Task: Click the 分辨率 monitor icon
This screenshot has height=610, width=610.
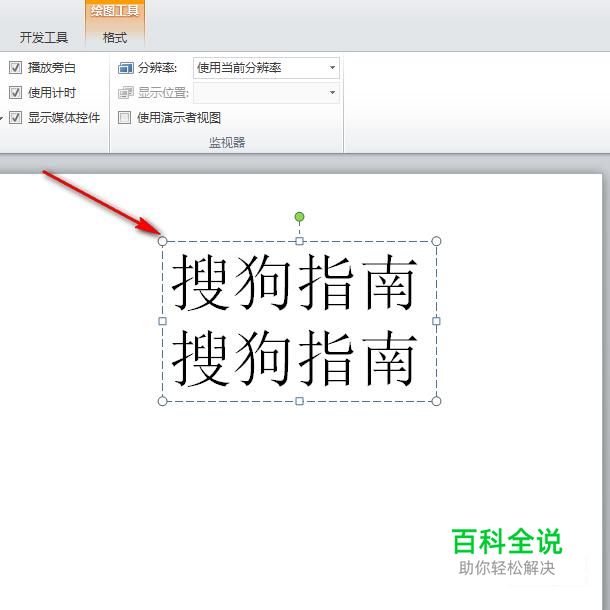Action: [x=126, y=68]
